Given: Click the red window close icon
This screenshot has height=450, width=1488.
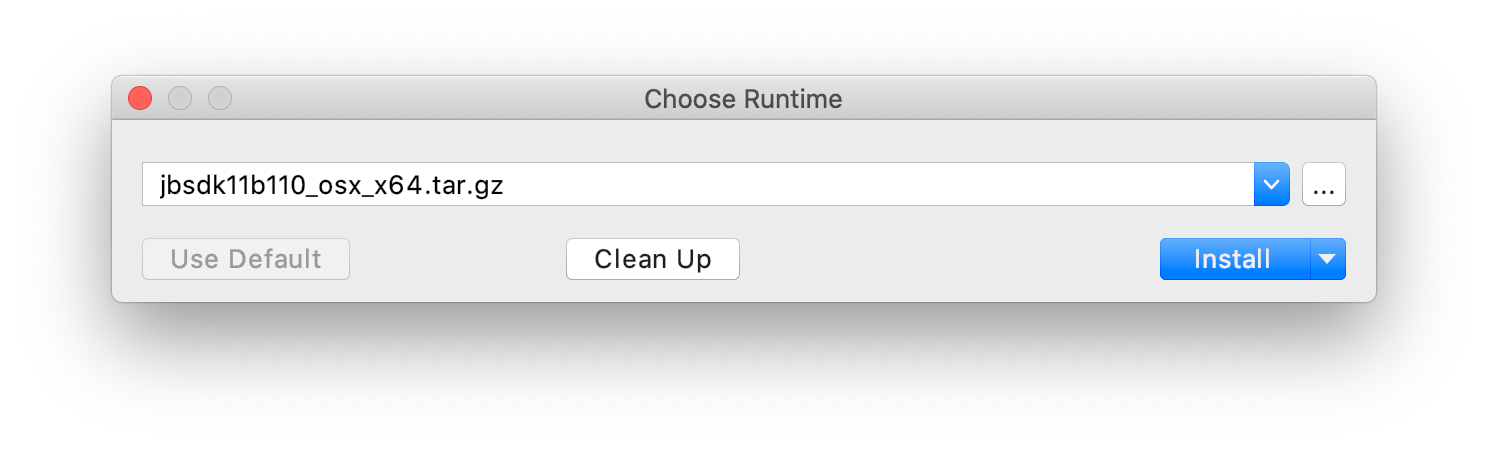Looking at the screenshot, I should coord(140,98).
